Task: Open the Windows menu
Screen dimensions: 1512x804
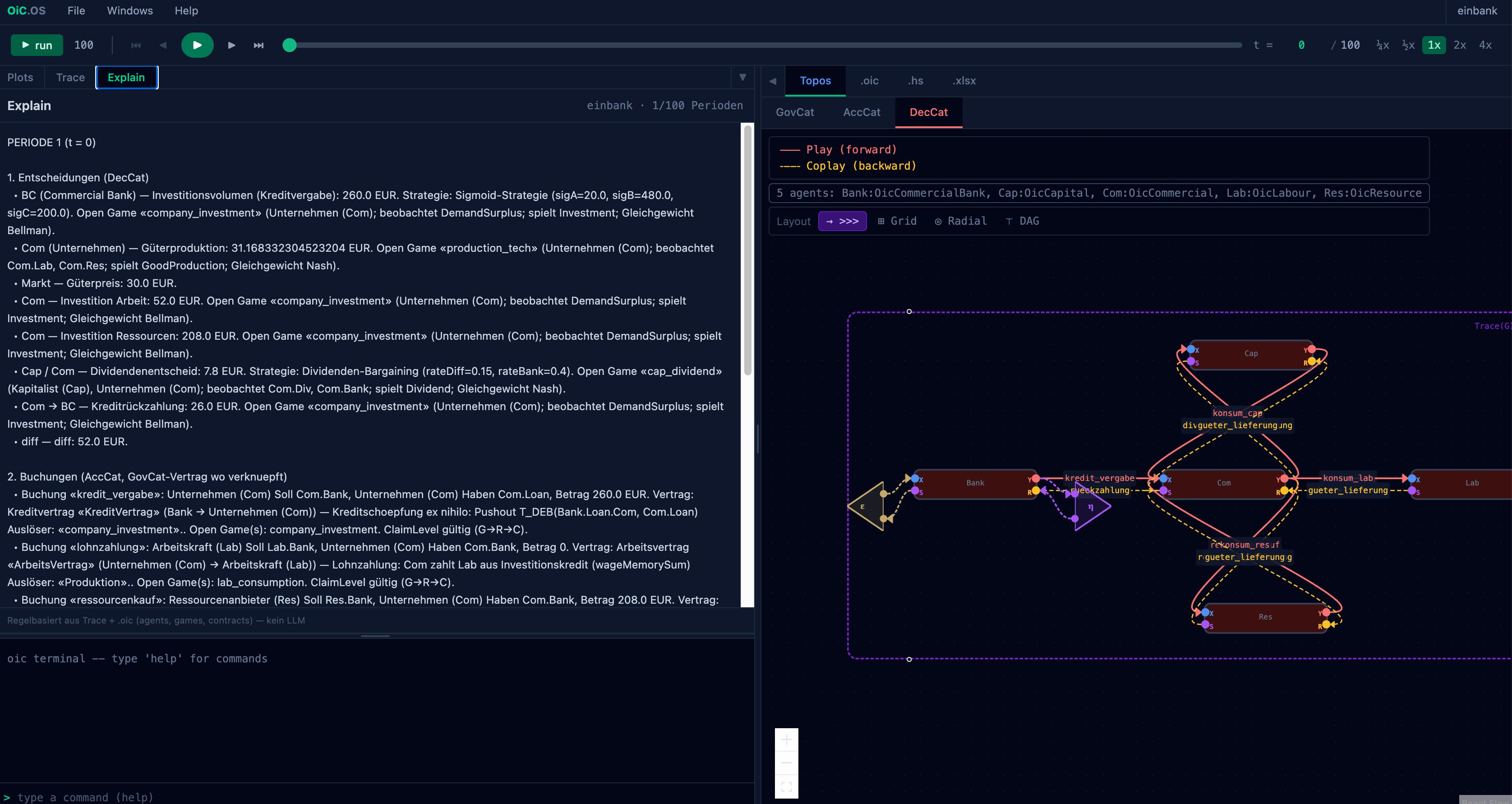Action: click(x=130, y=10)
